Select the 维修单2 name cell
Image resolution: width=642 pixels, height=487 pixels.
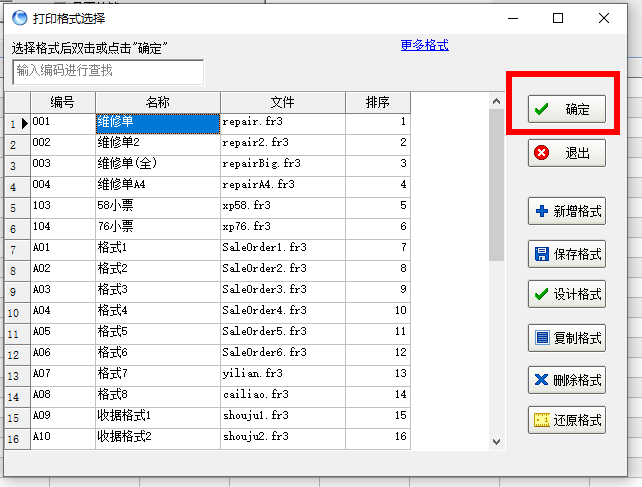158,145
